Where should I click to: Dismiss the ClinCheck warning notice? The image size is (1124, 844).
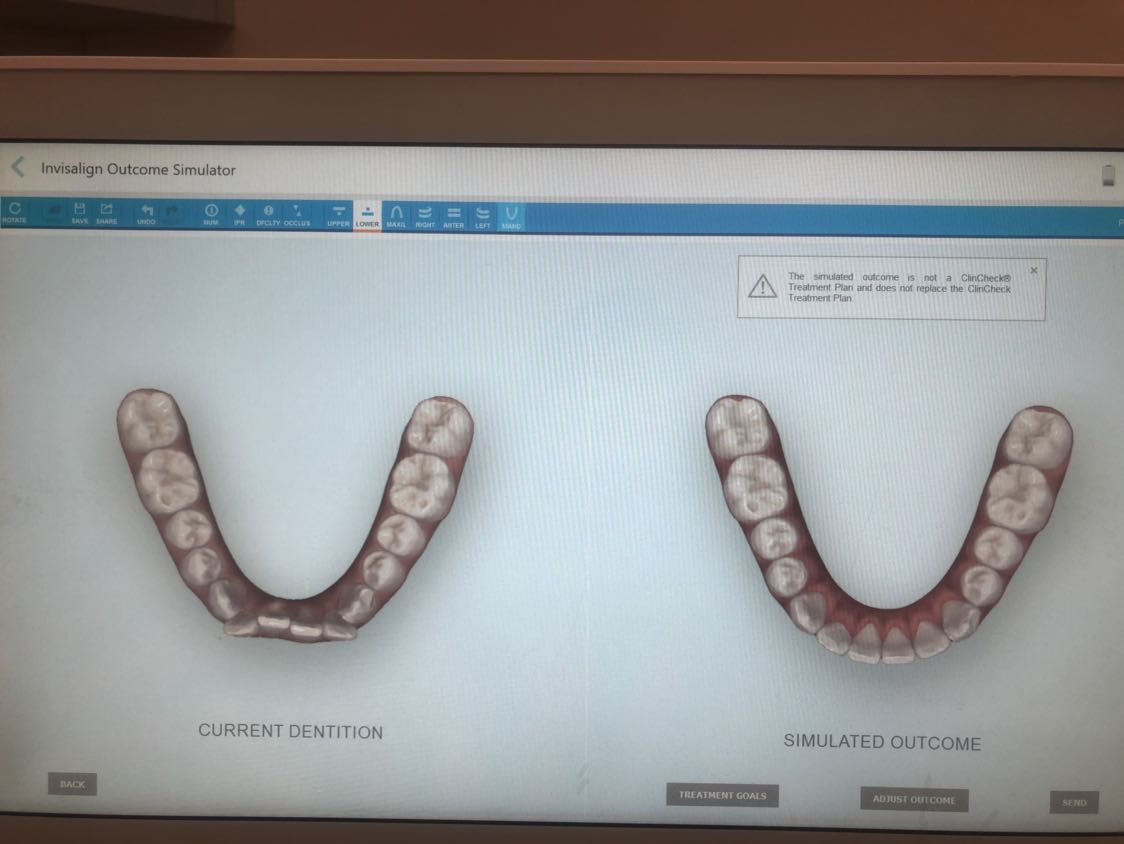[1034, 270]
